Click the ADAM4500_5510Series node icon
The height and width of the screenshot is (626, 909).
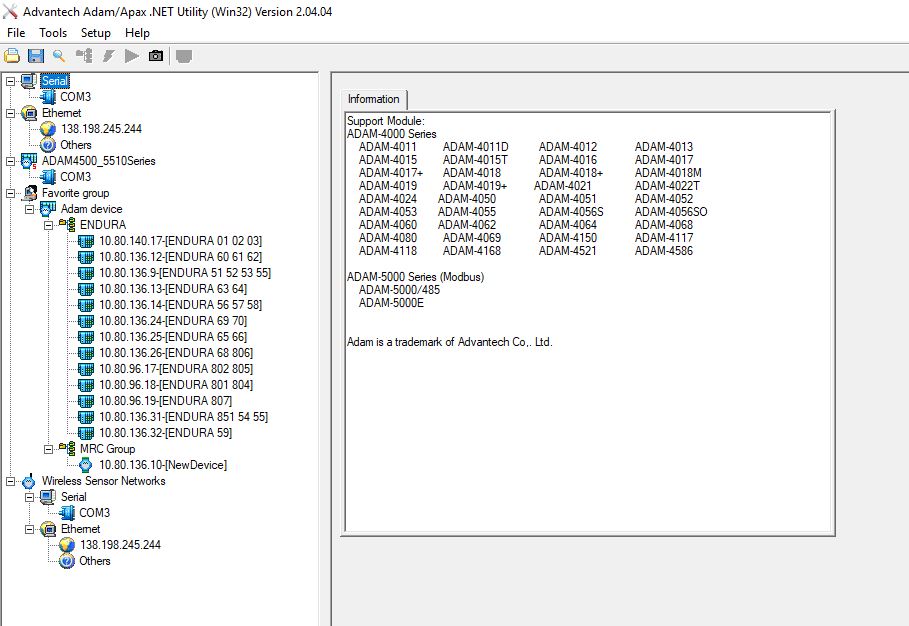tap(29, 161)
